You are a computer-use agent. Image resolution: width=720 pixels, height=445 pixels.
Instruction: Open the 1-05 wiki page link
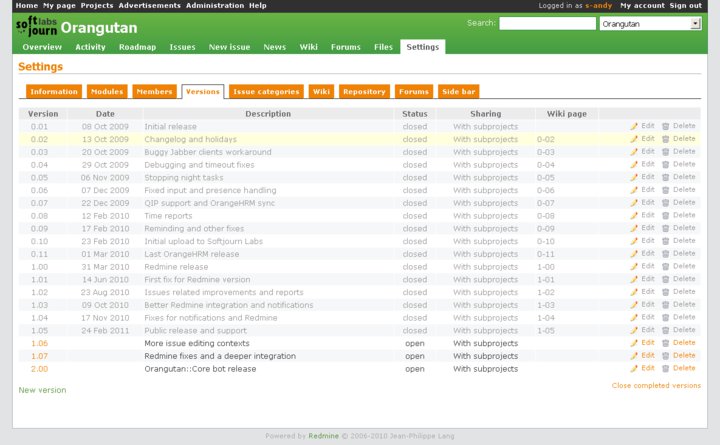[546, 330]
